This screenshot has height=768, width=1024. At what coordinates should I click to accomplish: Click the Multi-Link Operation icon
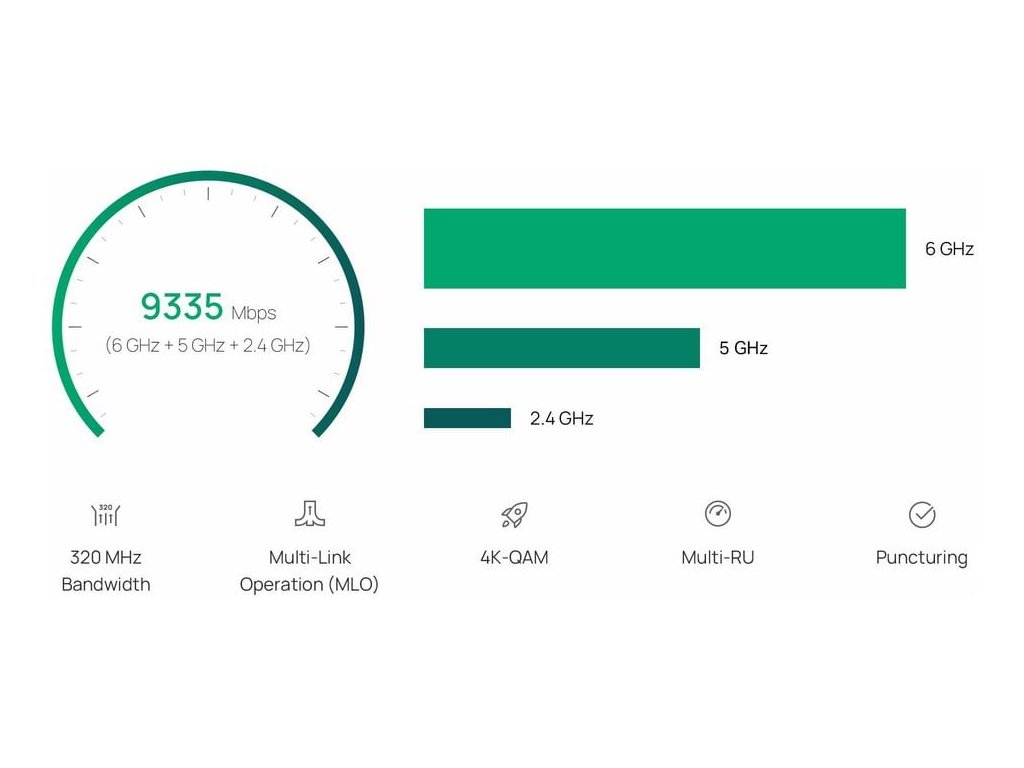click(310, 514)
